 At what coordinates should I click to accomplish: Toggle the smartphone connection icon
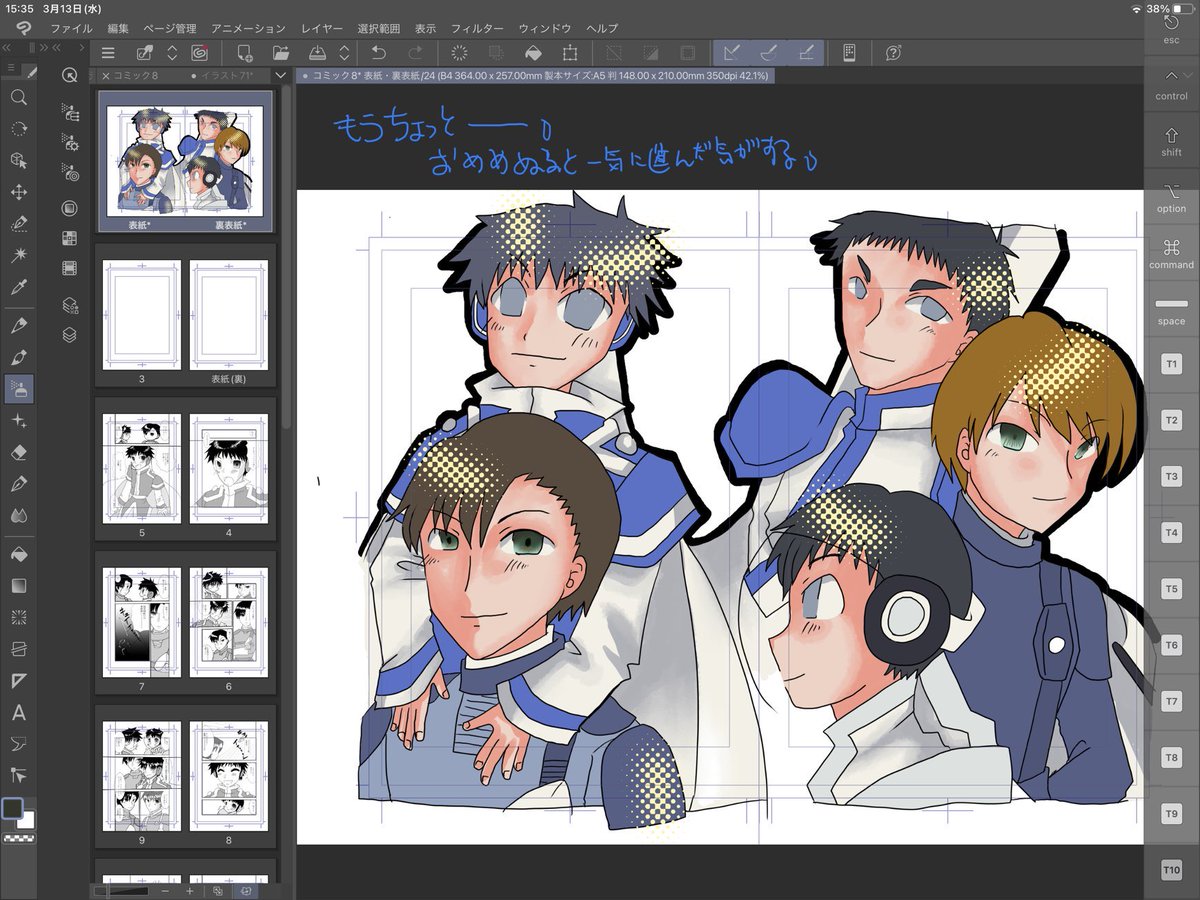(x=849, y=53)
